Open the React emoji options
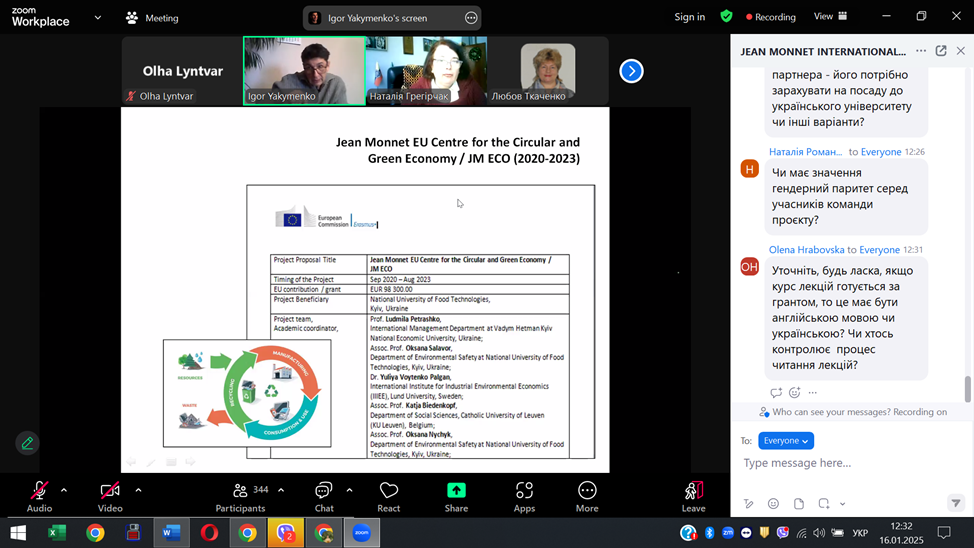Image resolution: width=974 pixels, height=548 pixels. pyautogui.click(x=389, y=491)
